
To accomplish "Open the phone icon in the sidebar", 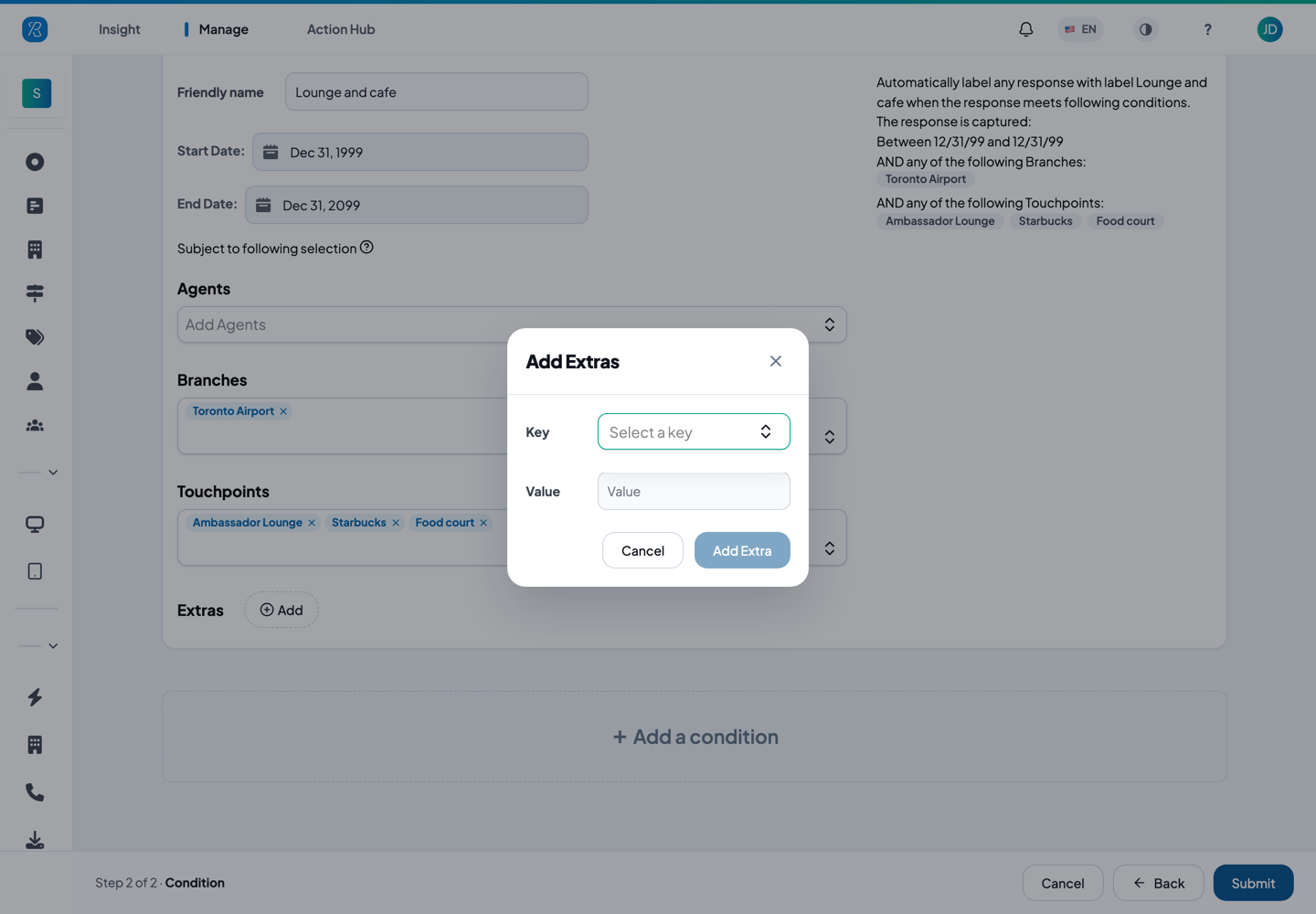I will point(35,792).
